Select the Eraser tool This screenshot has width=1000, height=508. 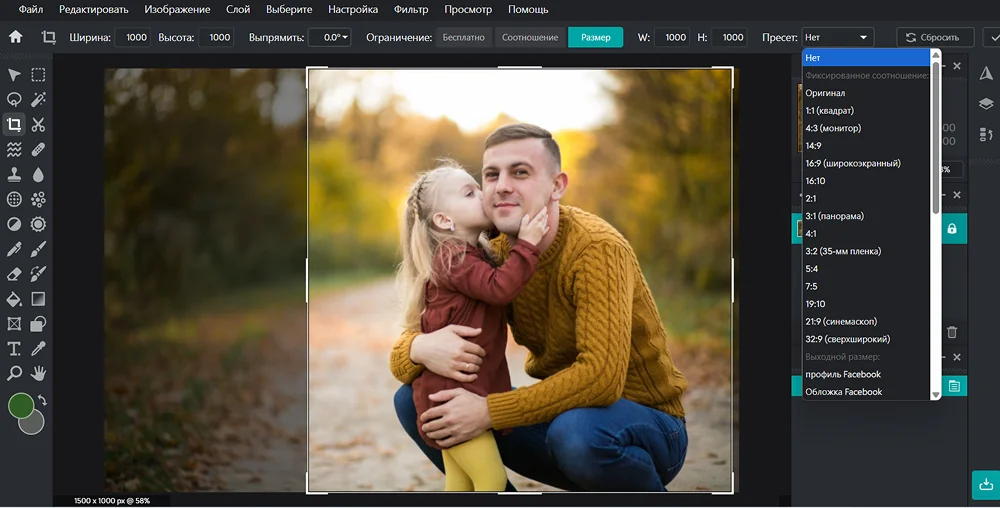pos(14,274)
